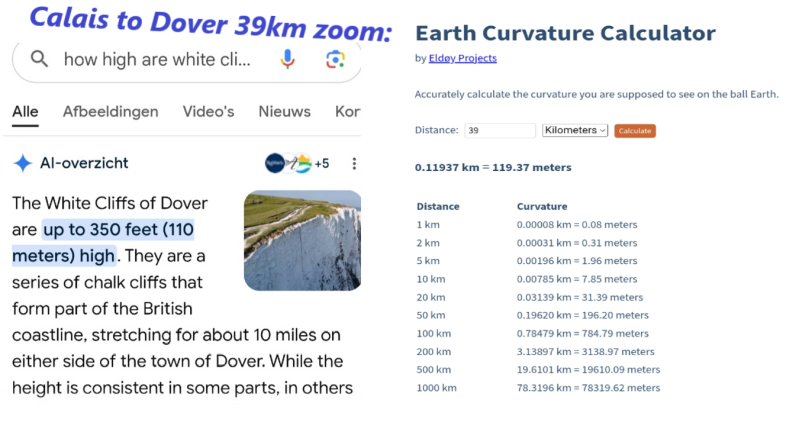Open the three-dot menu beside AI-overzicht

(x=354, y=163)
